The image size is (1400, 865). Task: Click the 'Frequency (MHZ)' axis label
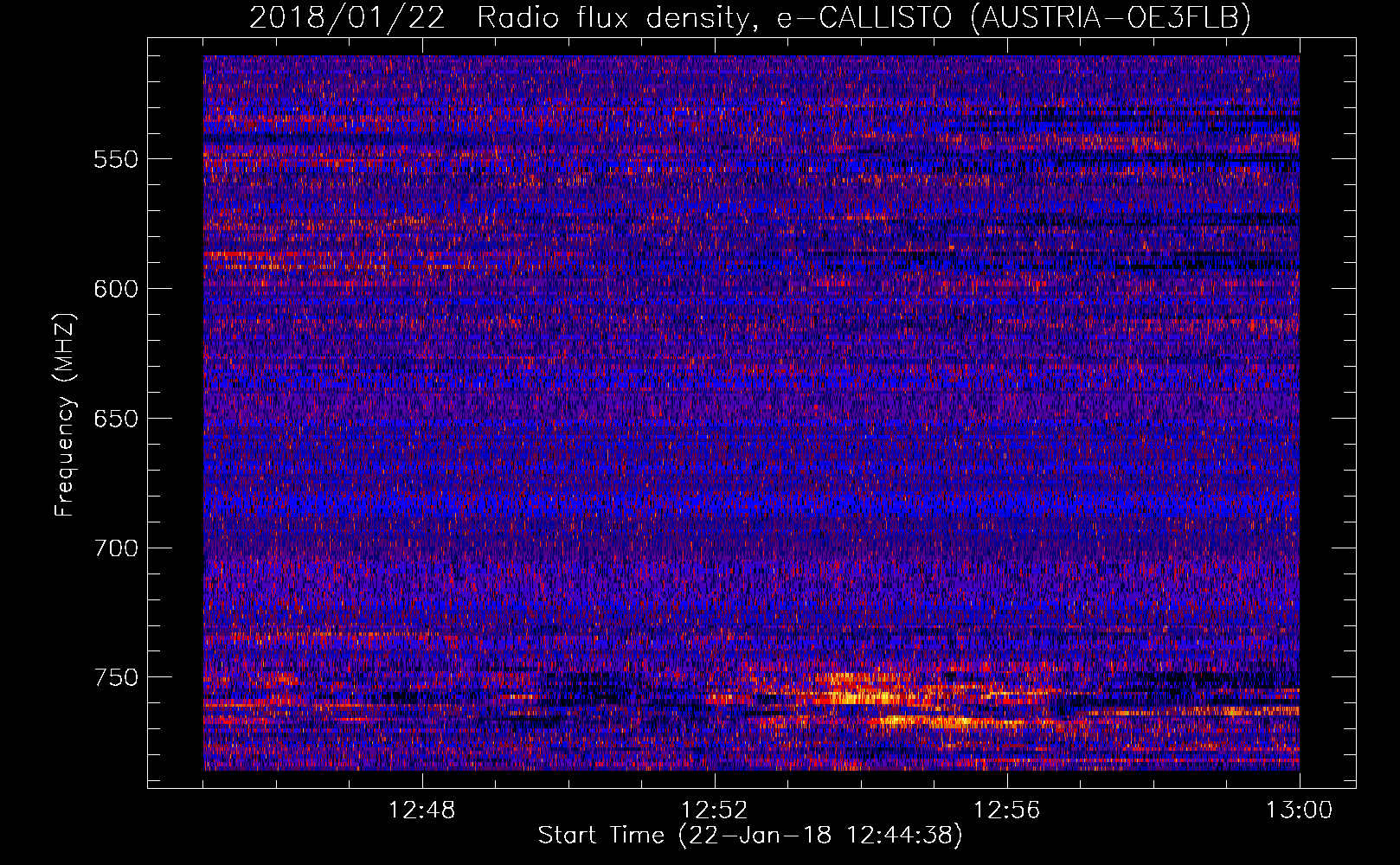coord(65,416)
